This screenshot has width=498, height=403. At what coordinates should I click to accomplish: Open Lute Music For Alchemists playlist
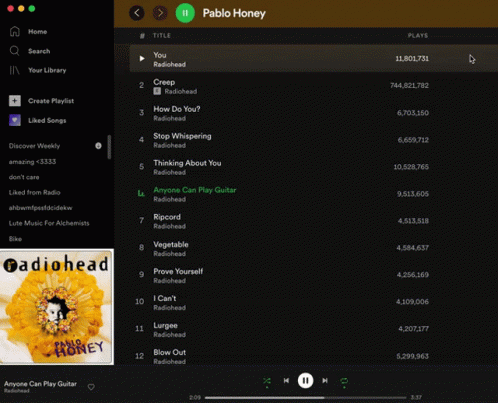tap(49, 223)
